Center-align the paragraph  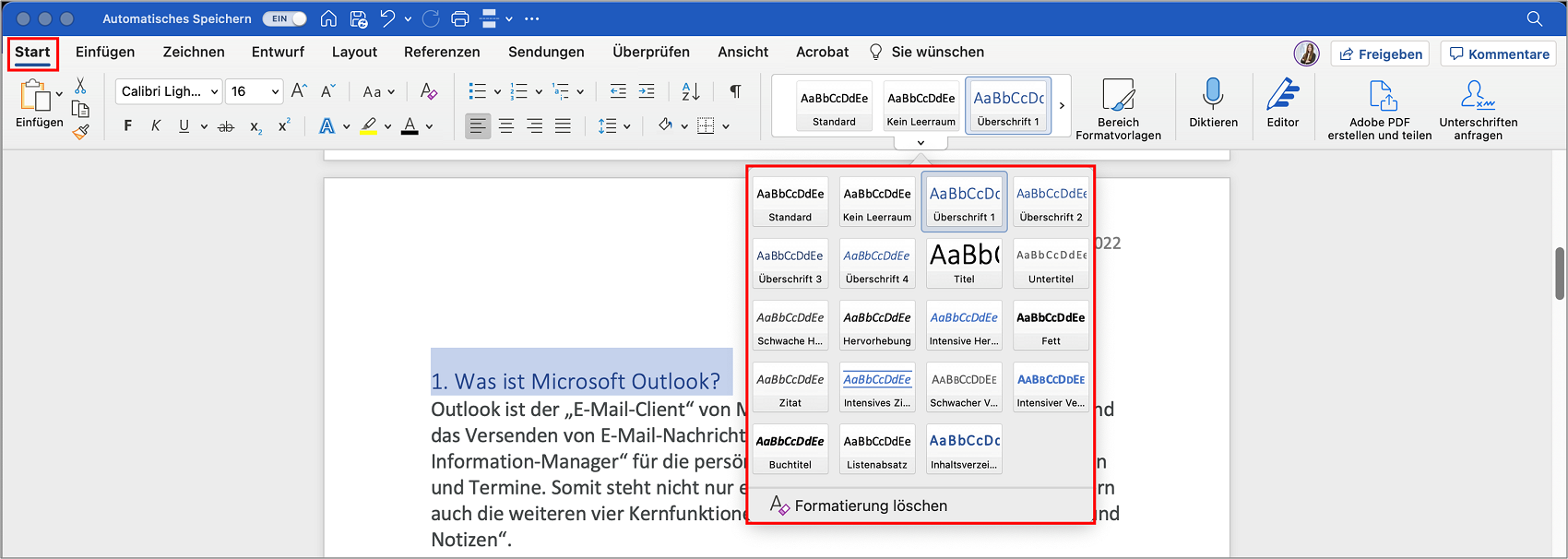pos(506,126)
